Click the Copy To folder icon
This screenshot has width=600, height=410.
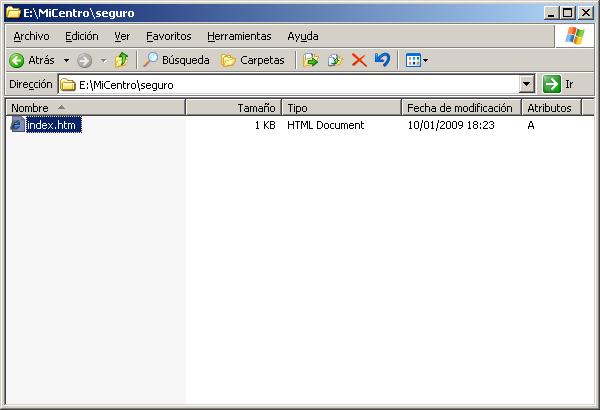click(334, 60)
